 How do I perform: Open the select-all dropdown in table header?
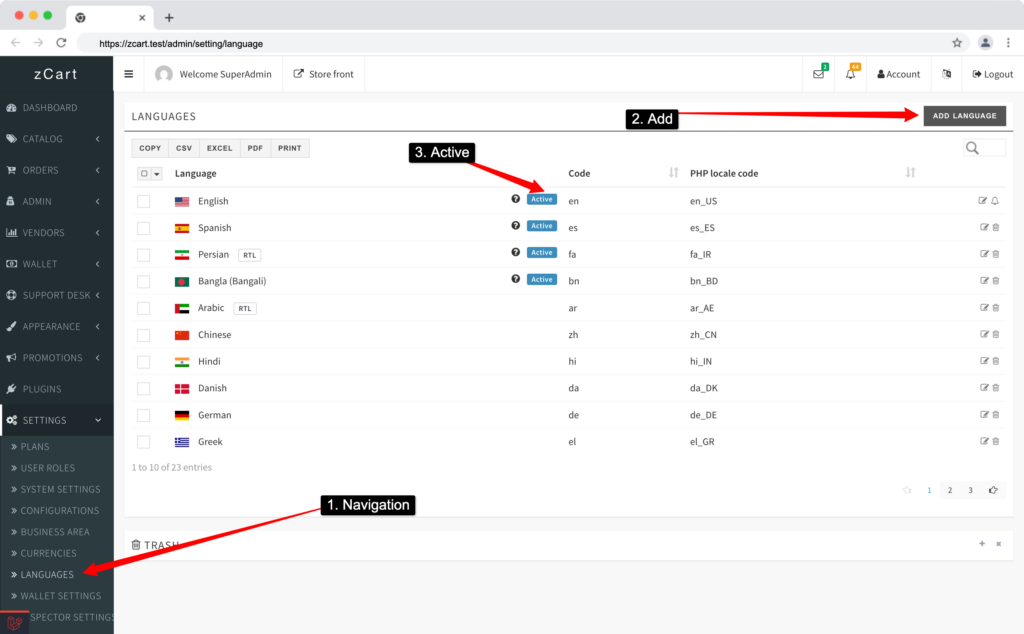156,174
